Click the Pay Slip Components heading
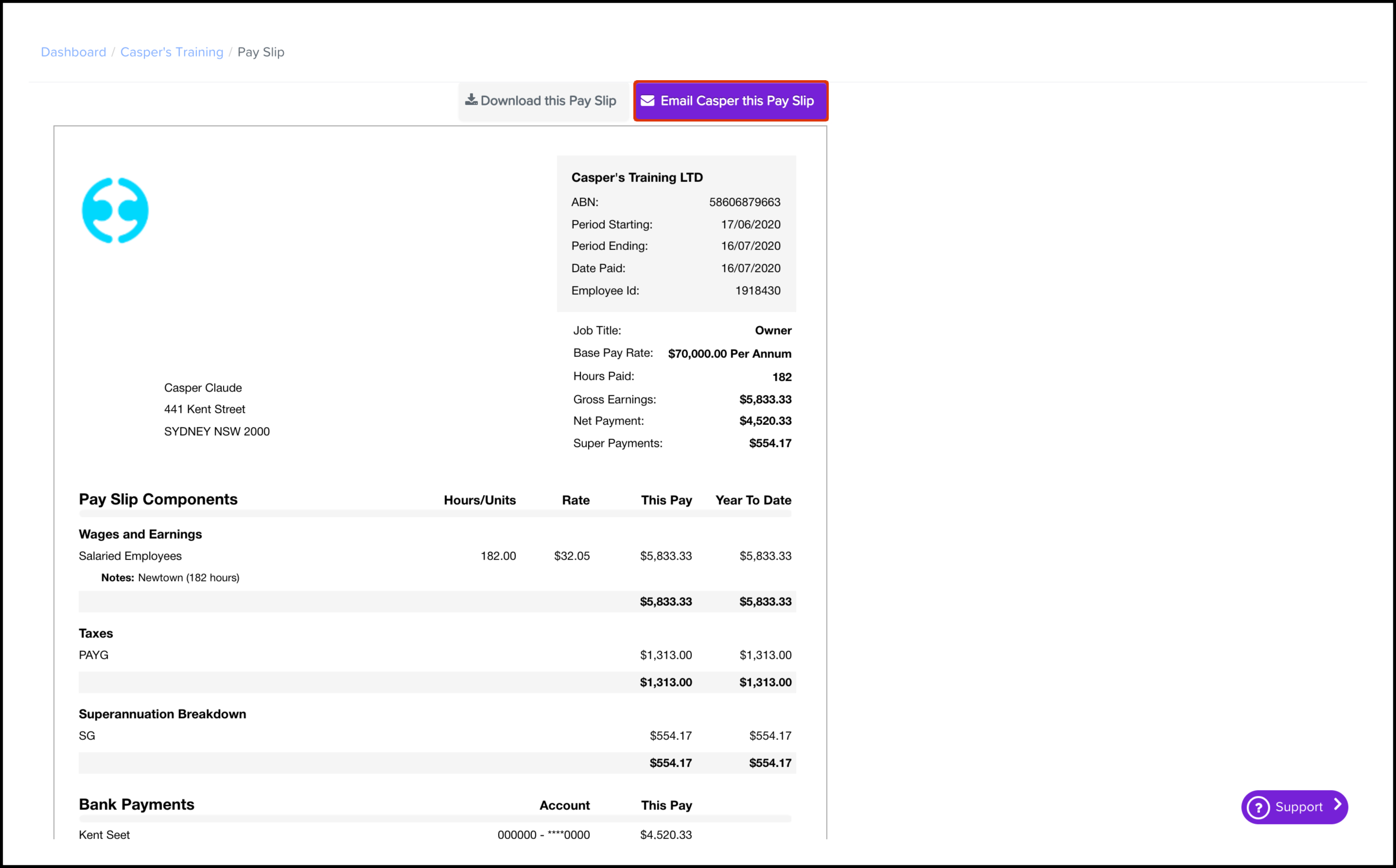The image size is (1396, 868). 158,500
